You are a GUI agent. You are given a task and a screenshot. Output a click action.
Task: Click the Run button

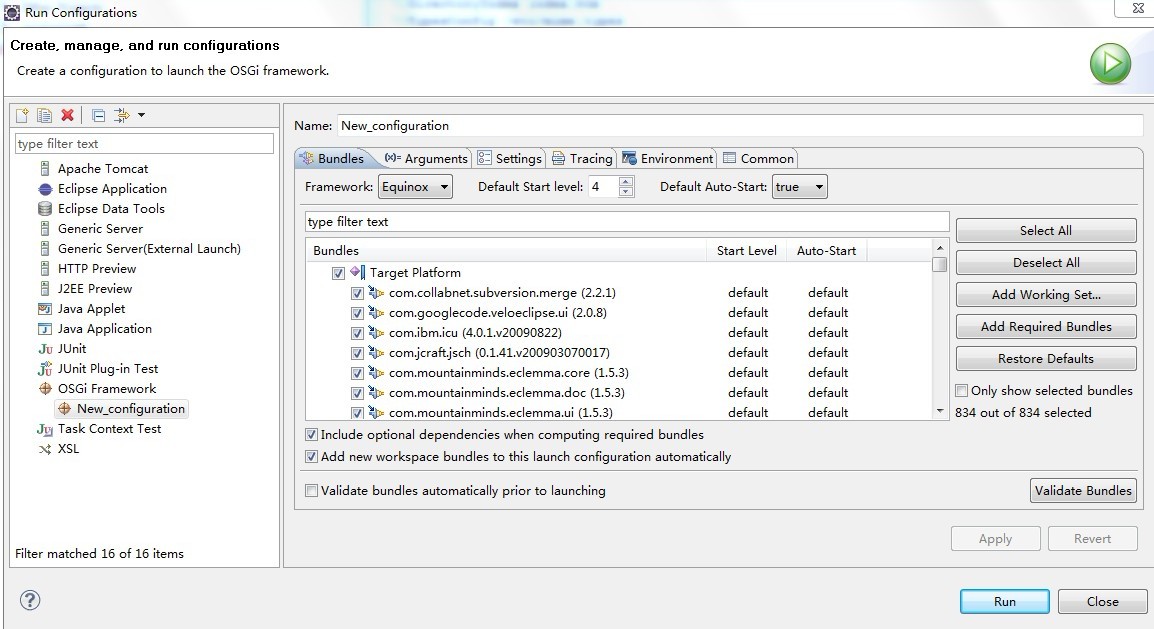pyautogui.click(x=1005, y=601)
